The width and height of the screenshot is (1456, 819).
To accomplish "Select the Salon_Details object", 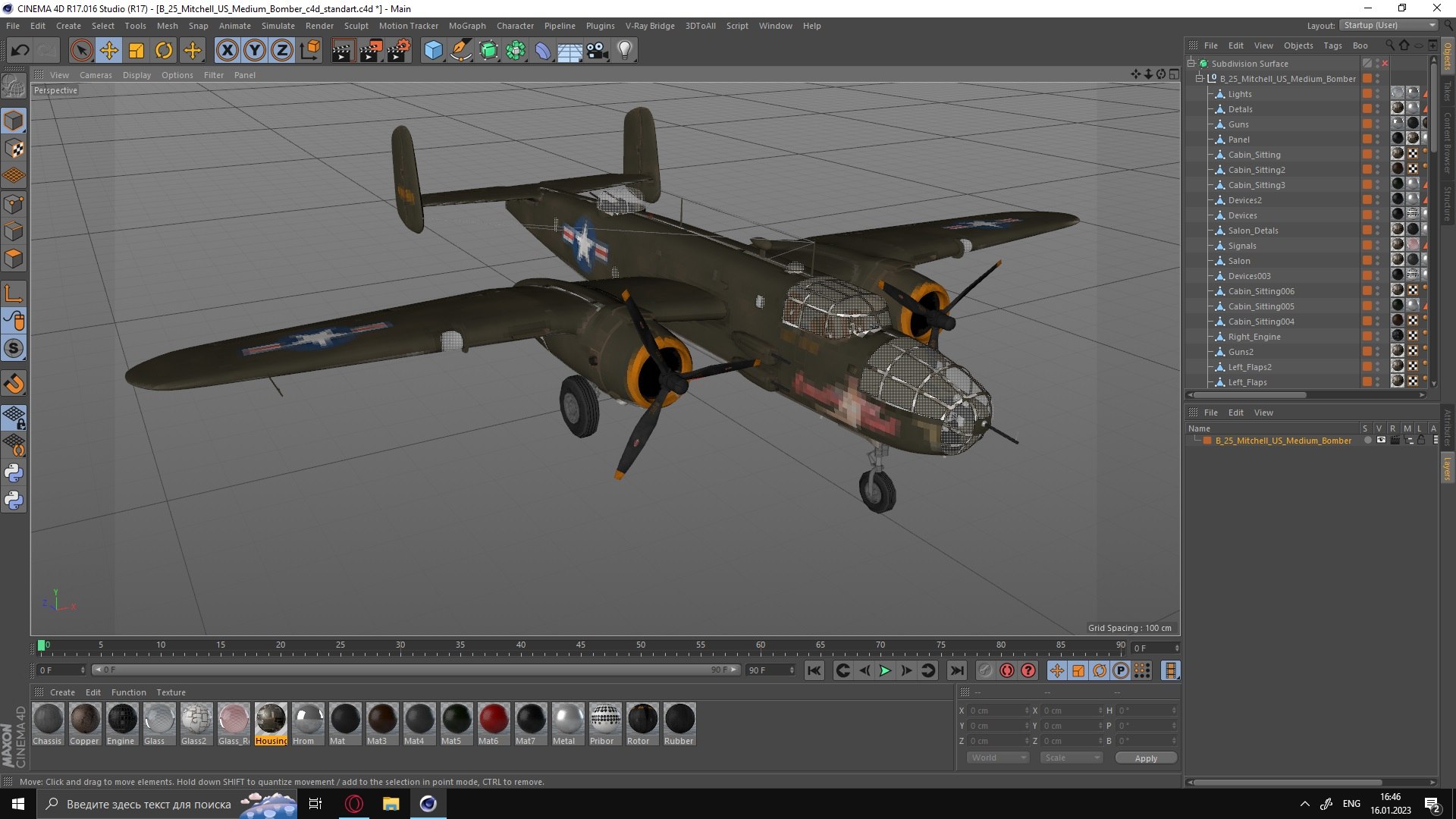I will pos(1253,231).
